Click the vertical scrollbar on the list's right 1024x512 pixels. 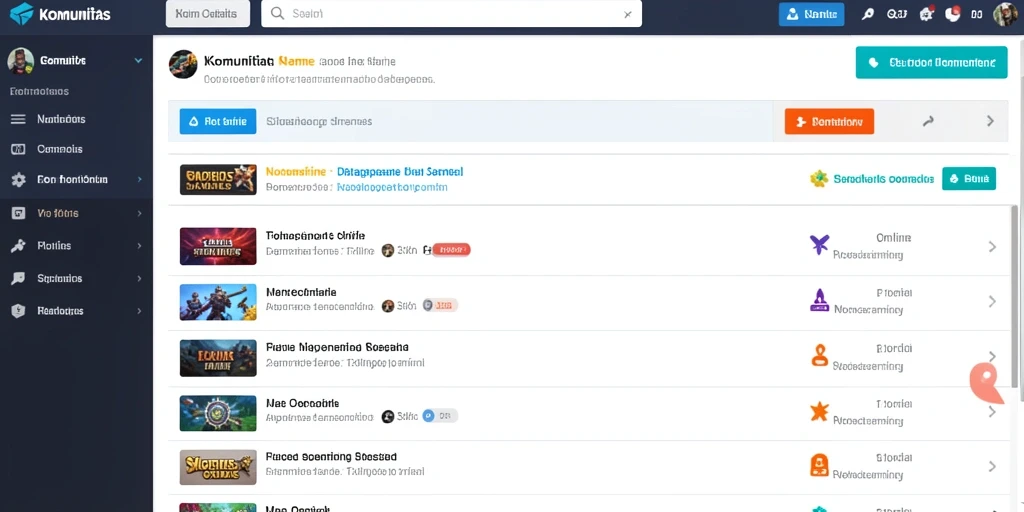point(1014,296)
